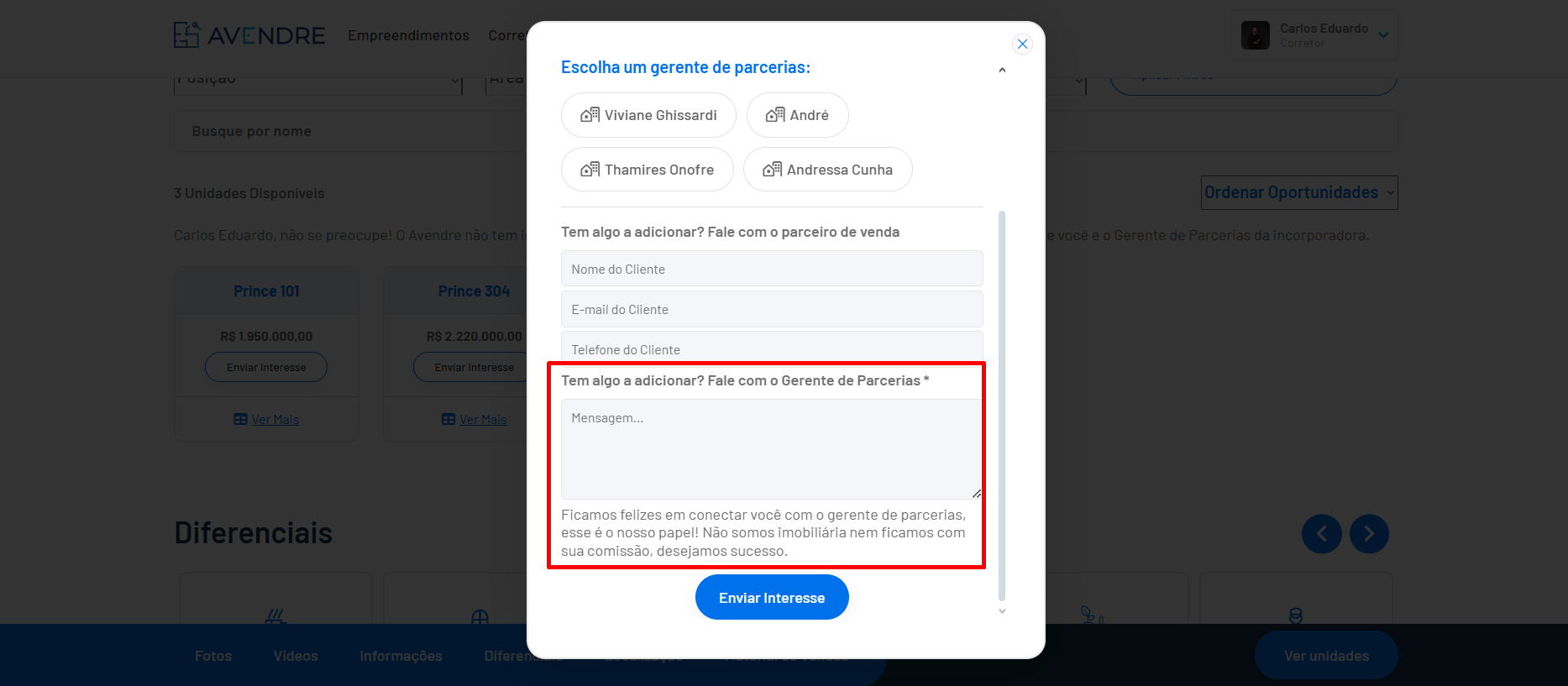Click the modal scrollbar down arrow
Viewport: 1568px width, 686px height.
(x=1002, y=611)
